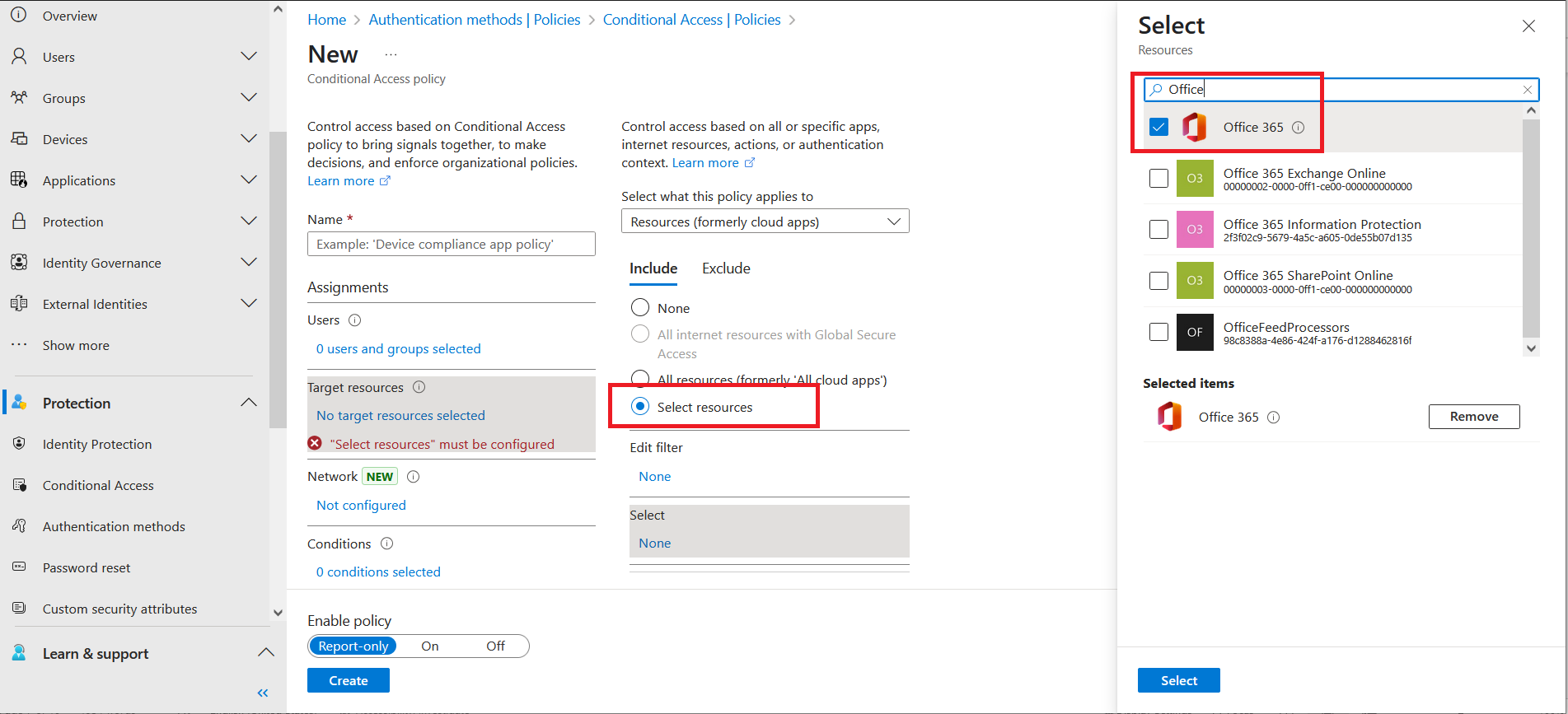Clear the search box with X icon
Image resolution: width=1568 pixels, height=714 pixels.
tap(1527, 90)
